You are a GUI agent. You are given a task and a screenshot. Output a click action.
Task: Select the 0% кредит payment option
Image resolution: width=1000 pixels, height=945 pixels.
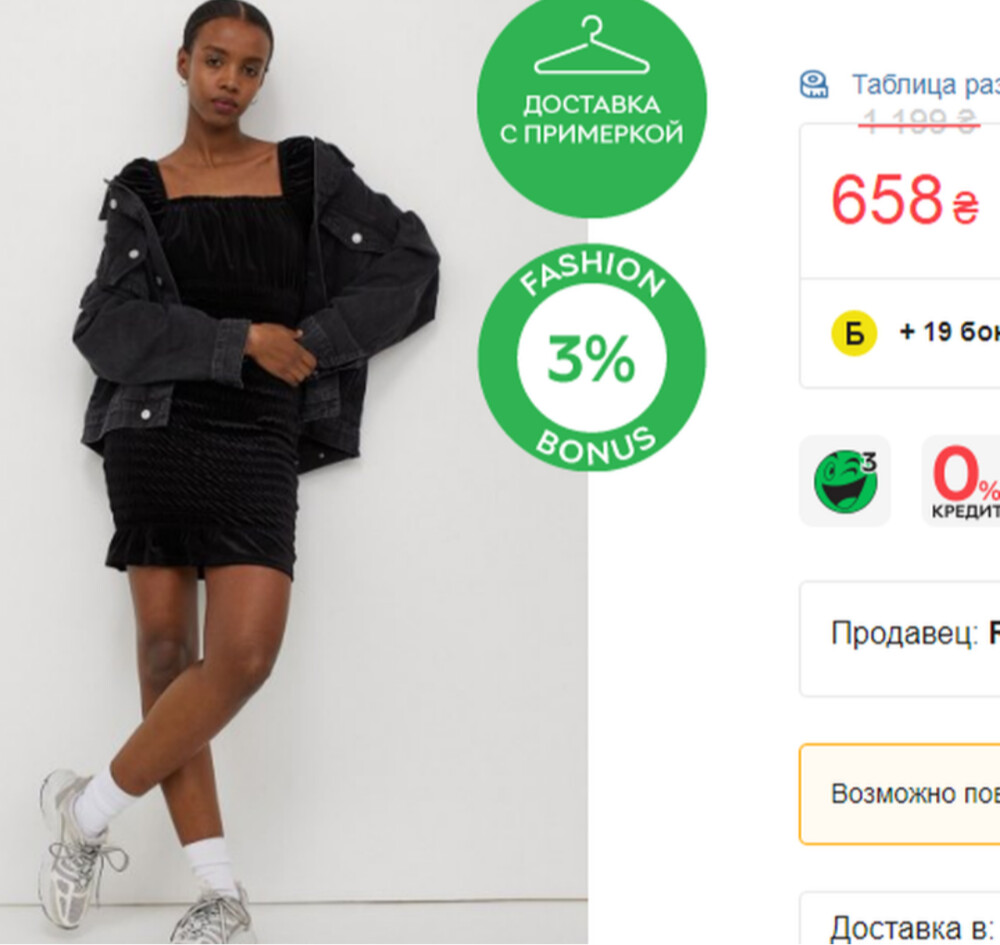(x=961, y=481)
